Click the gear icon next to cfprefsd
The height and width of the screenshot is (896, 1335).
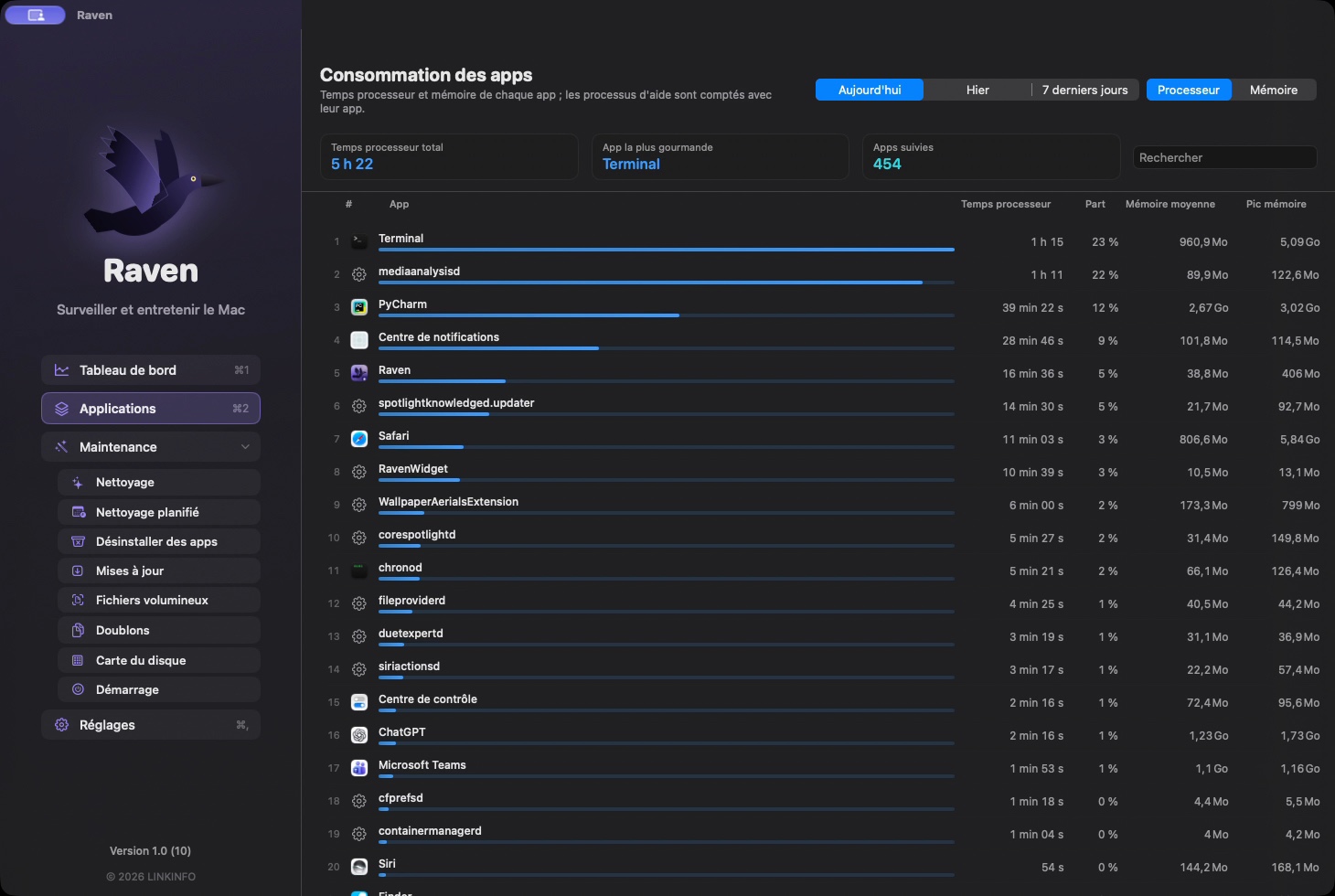pos(359,801)
